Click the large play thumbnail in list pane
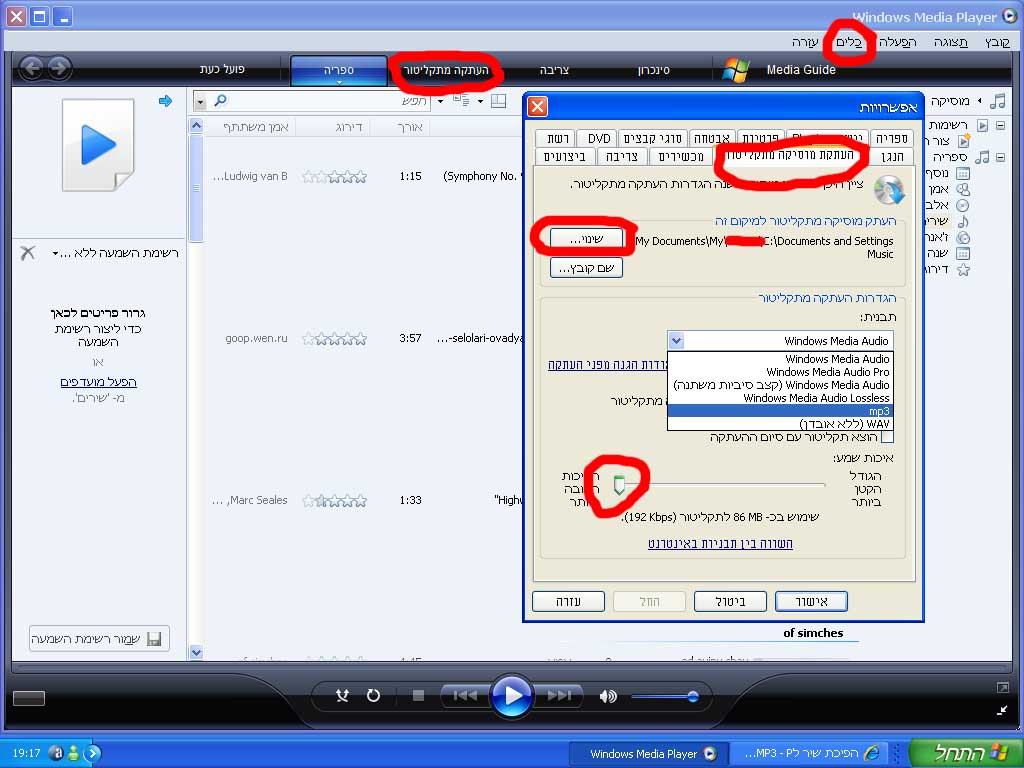The width and height of the screenshot is (1024, 768). point(99,145)
